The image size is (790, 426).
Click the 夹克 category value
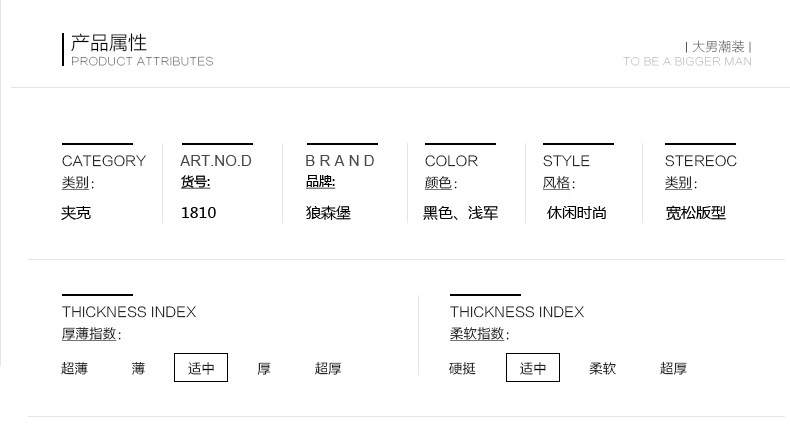pos(76,213)
